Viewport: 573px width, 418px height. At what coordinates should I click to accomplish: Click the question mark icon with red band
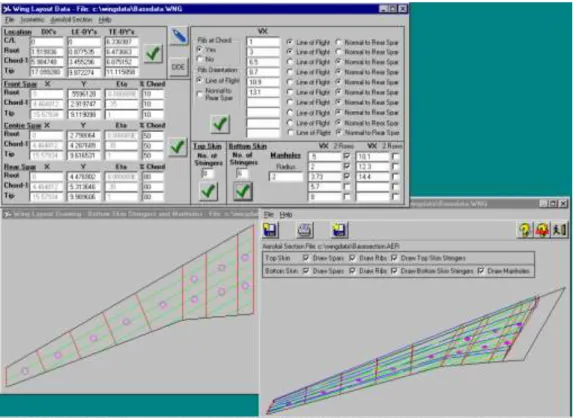pyautogui.click(x=542, y=230)
